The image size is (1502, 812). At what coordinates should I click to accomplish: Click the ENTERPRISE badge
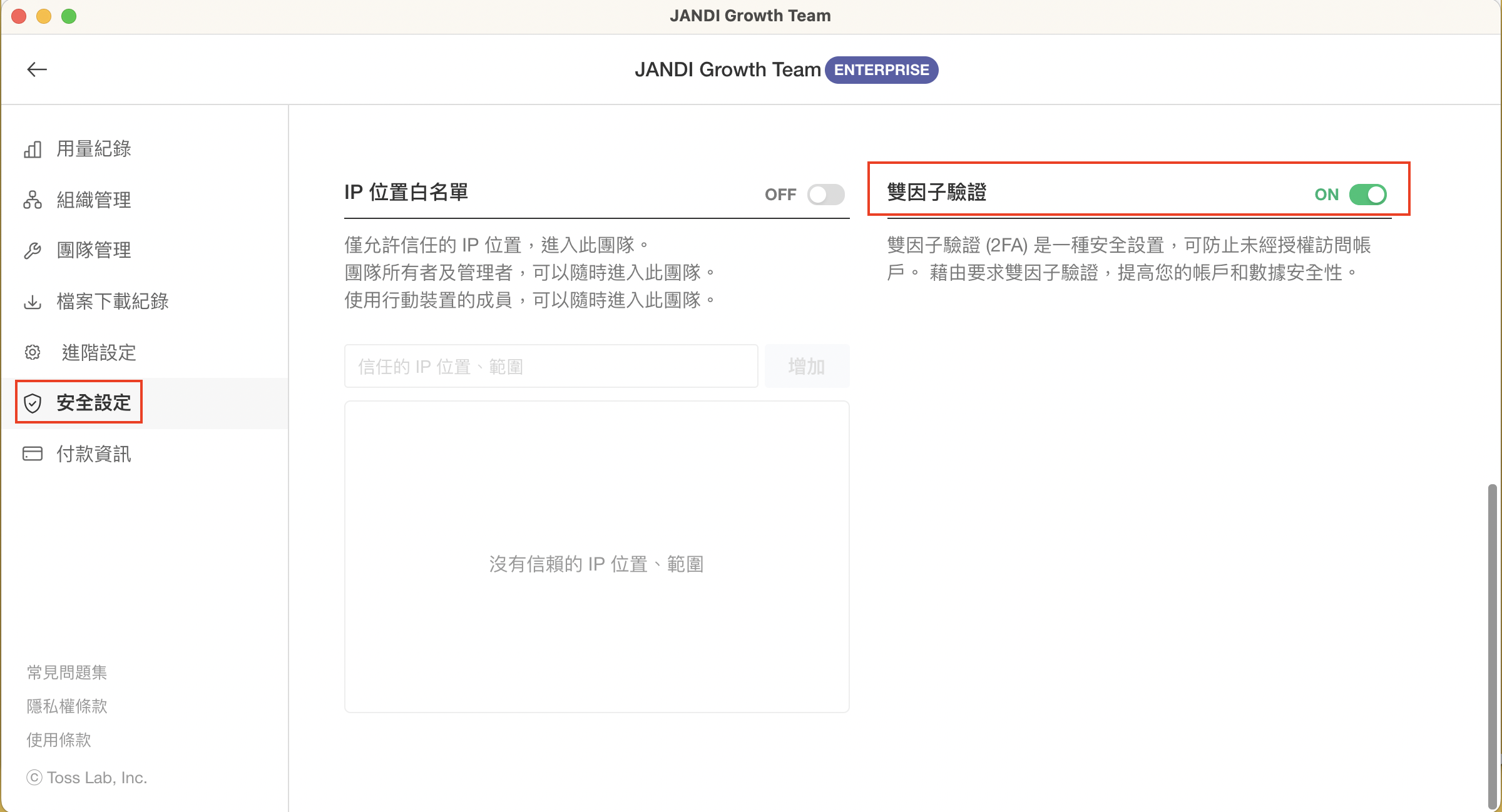coord(881,70)
